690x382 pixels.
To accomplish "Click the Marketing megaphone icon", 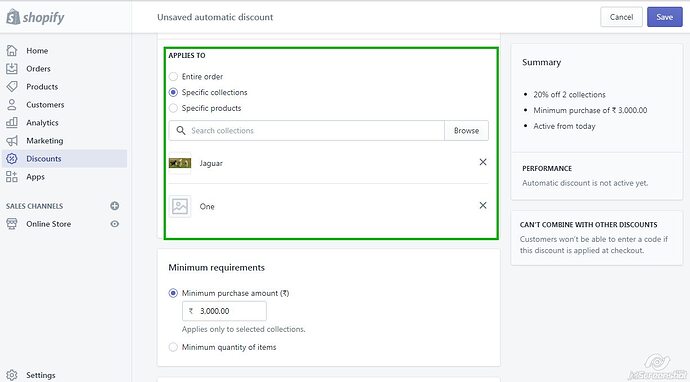I will [12, 141].
